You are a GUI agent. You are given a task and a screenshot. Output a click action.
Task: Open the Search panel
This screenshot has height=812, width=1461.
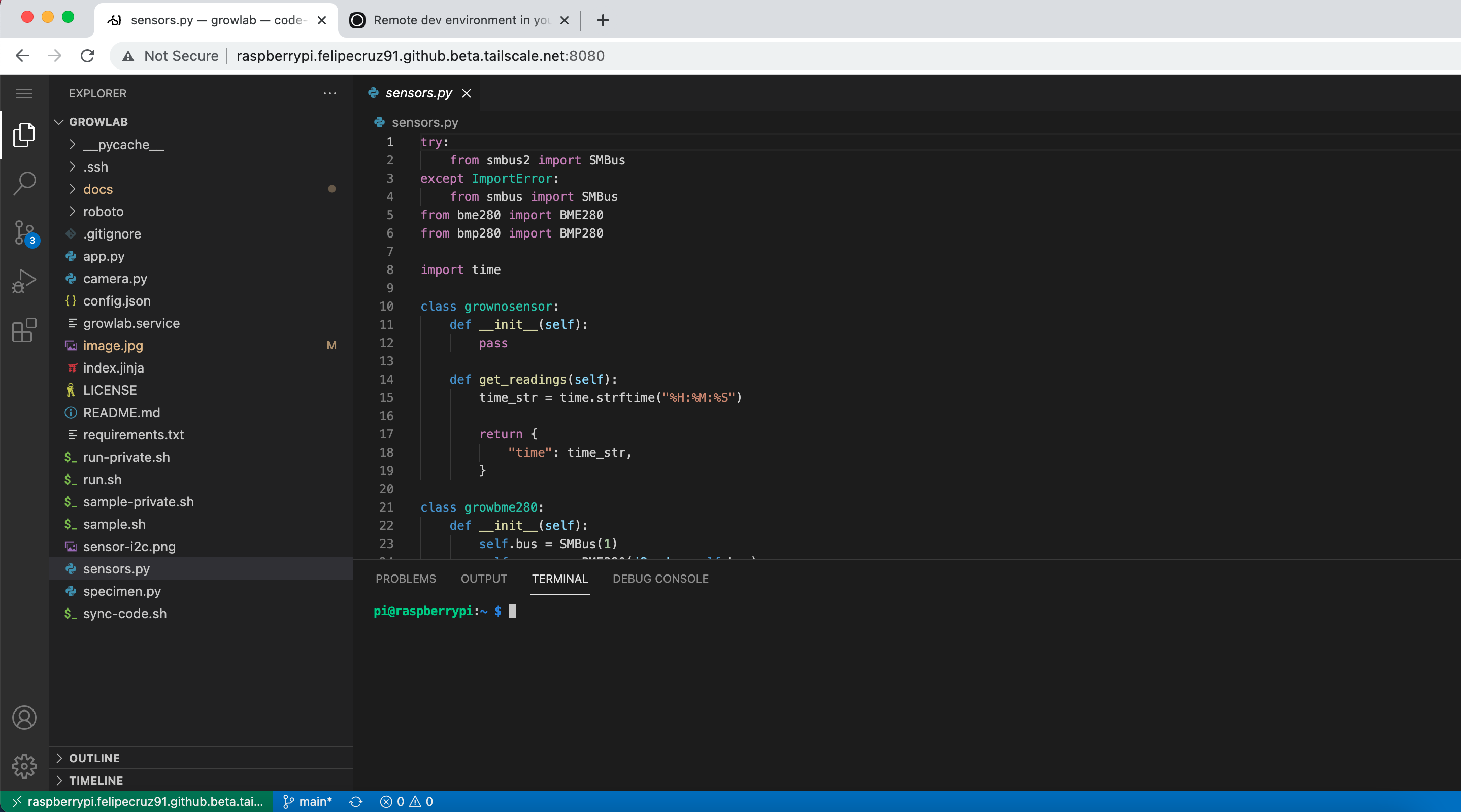(24, 183)
